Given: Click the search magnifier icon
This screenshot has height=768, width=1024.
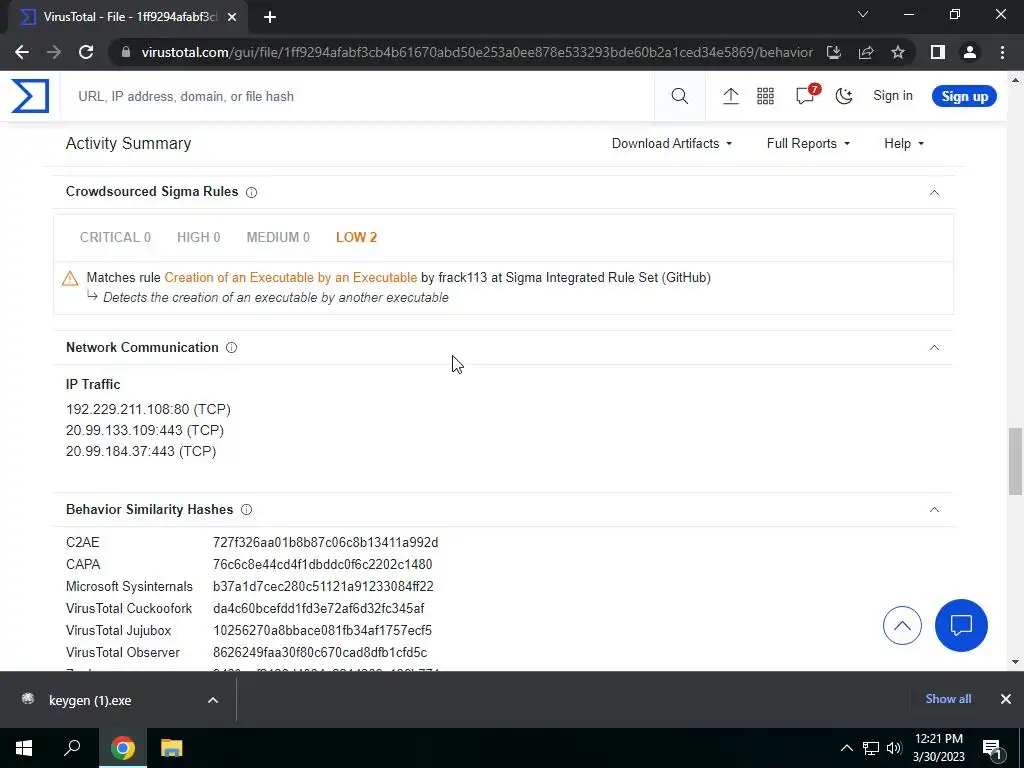Looking at the screenshot, I should click(679, 96).
